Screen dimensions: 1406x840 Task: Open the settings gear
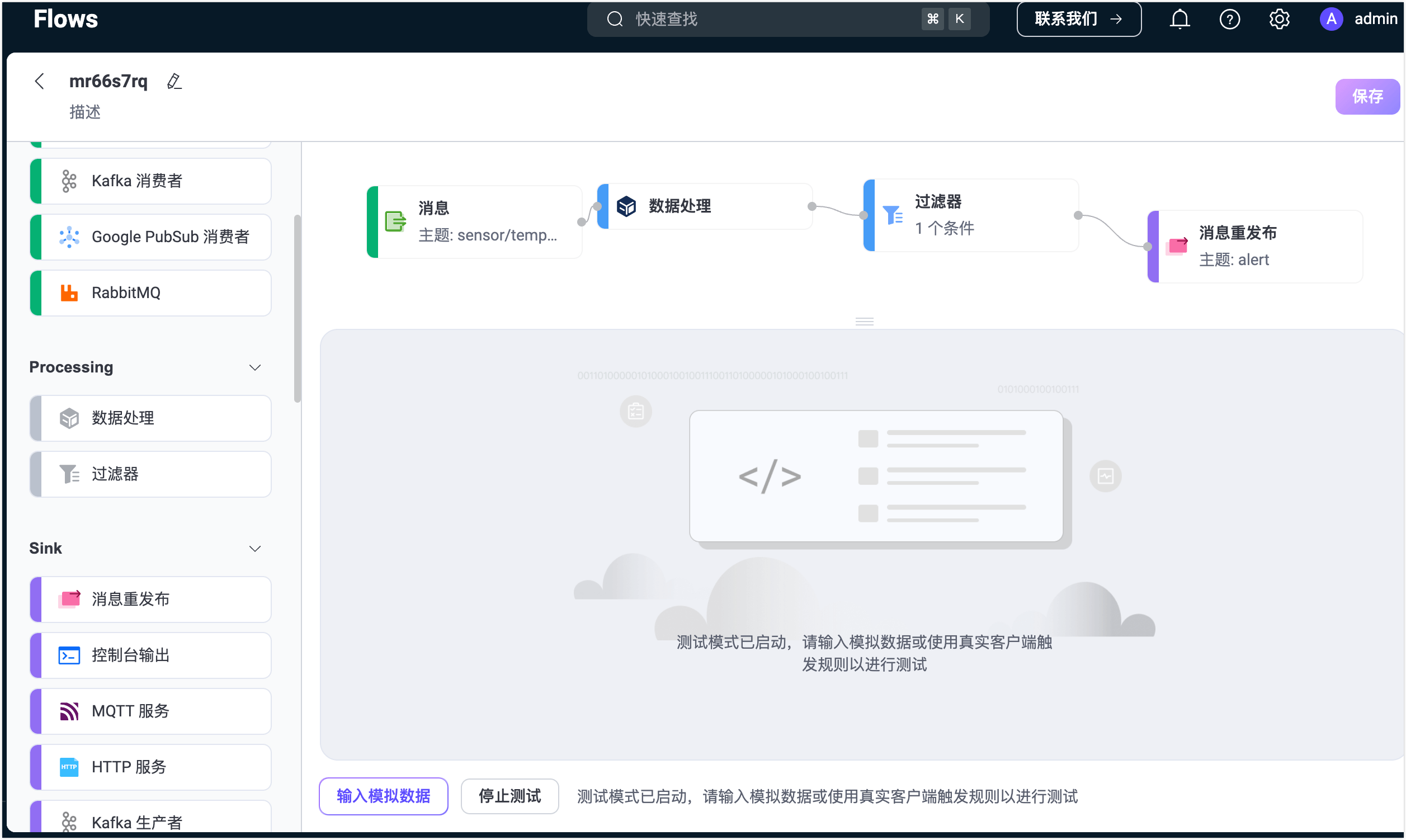(1279, 18)
